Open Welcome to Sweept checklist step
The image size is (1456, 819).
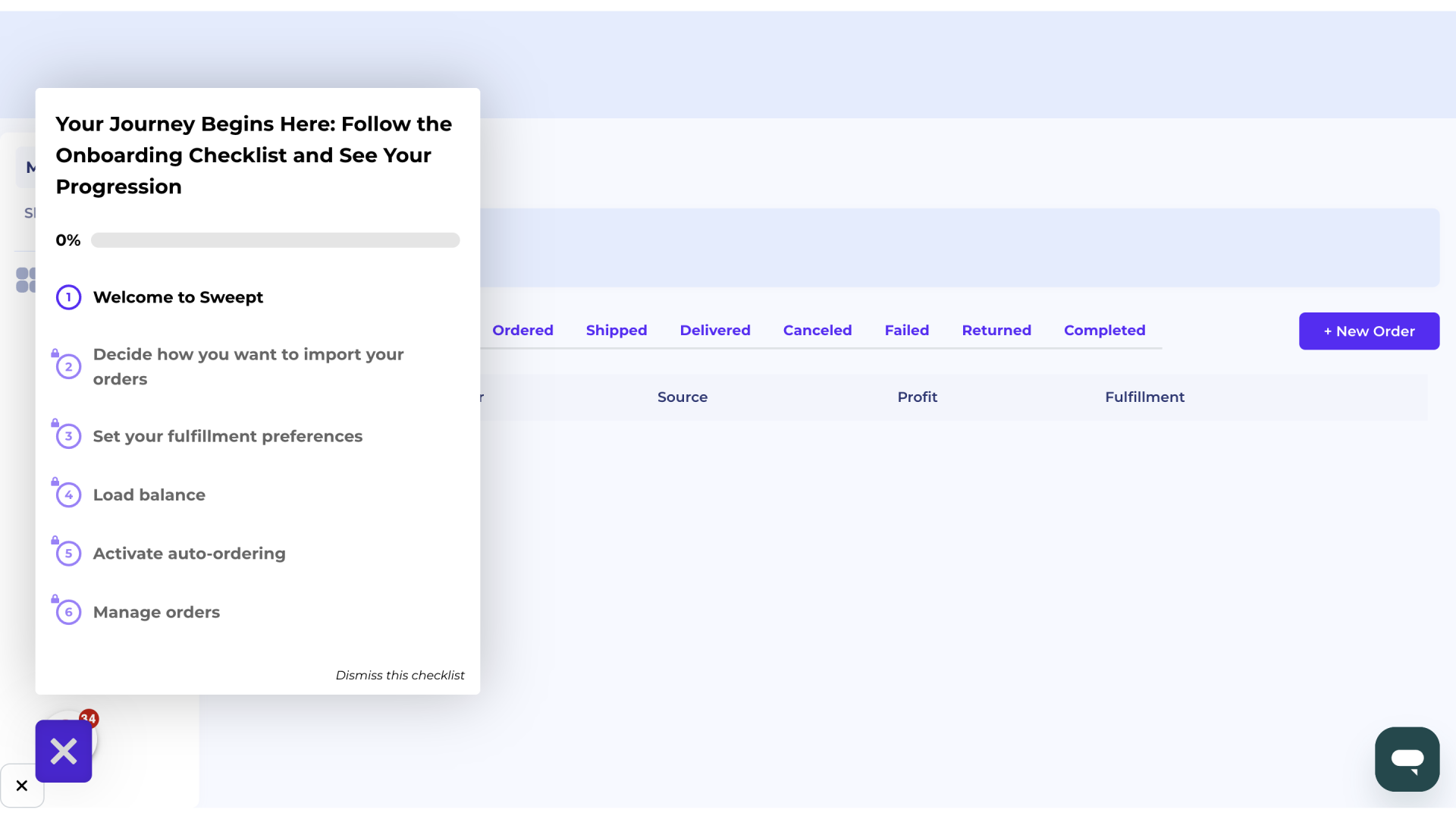[x=178, y=297]
